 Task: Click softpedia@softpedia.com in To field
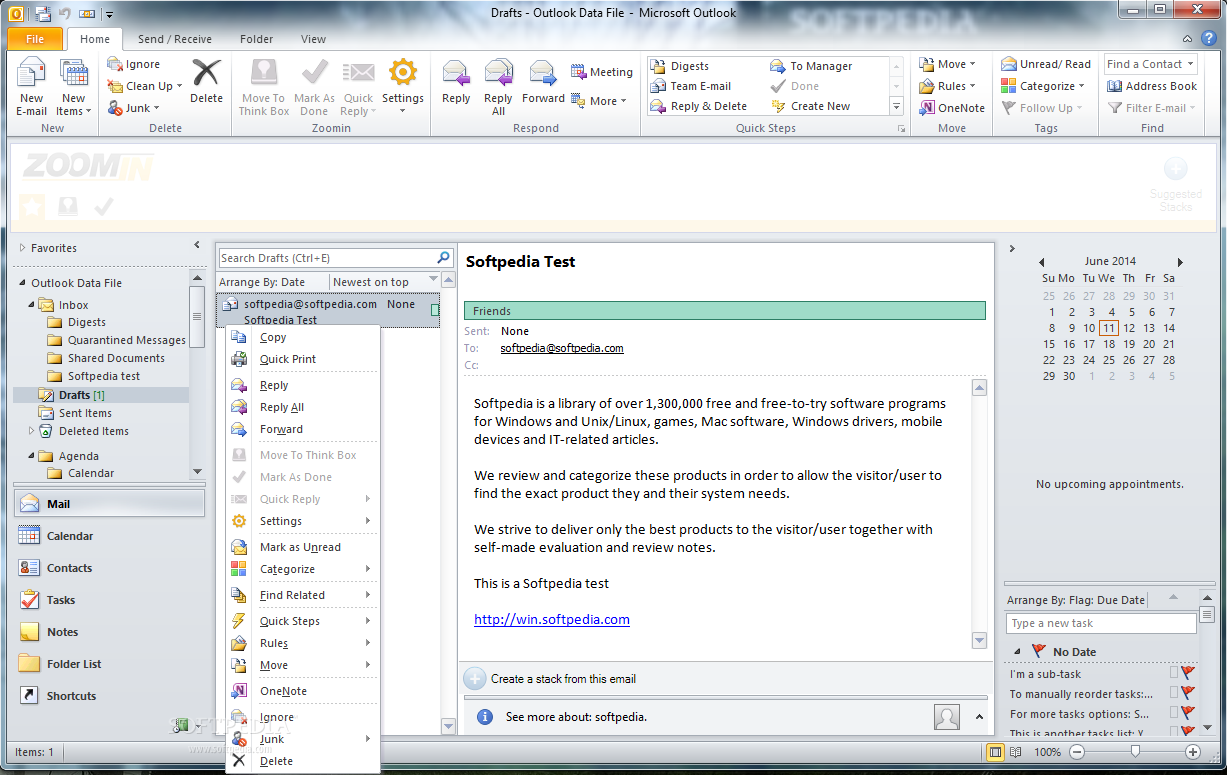click(x=562, y=348)
